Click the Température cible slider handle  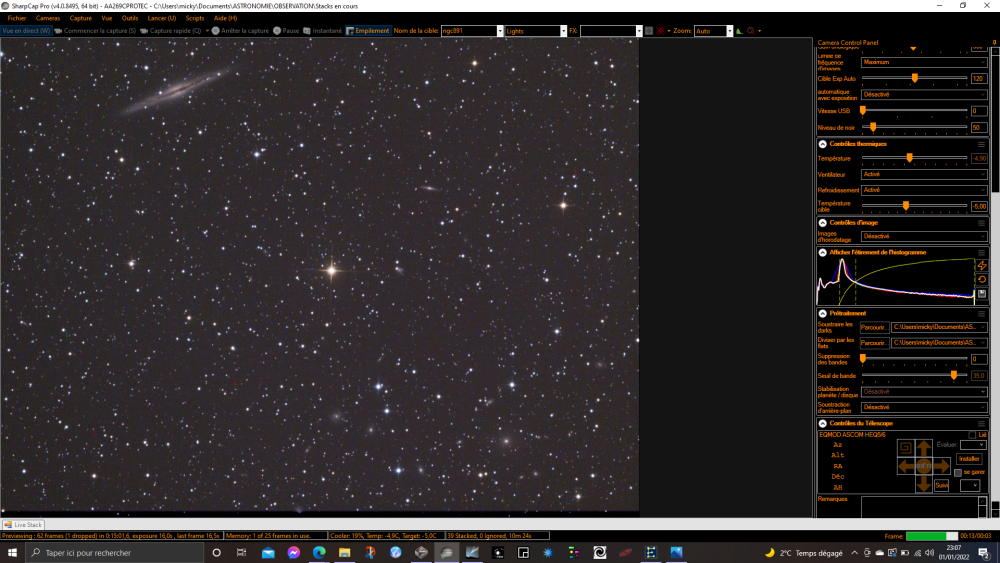pyautogui.click(x=906, y=206)
